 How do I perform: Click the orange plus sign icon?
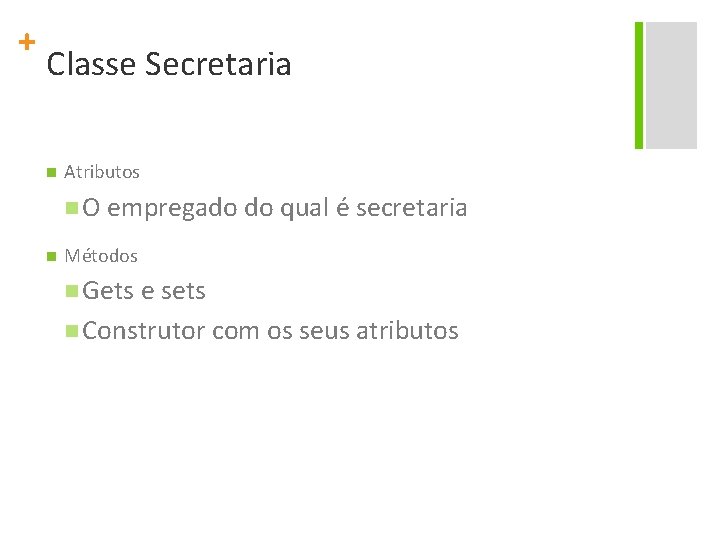(x=28, y=42)
